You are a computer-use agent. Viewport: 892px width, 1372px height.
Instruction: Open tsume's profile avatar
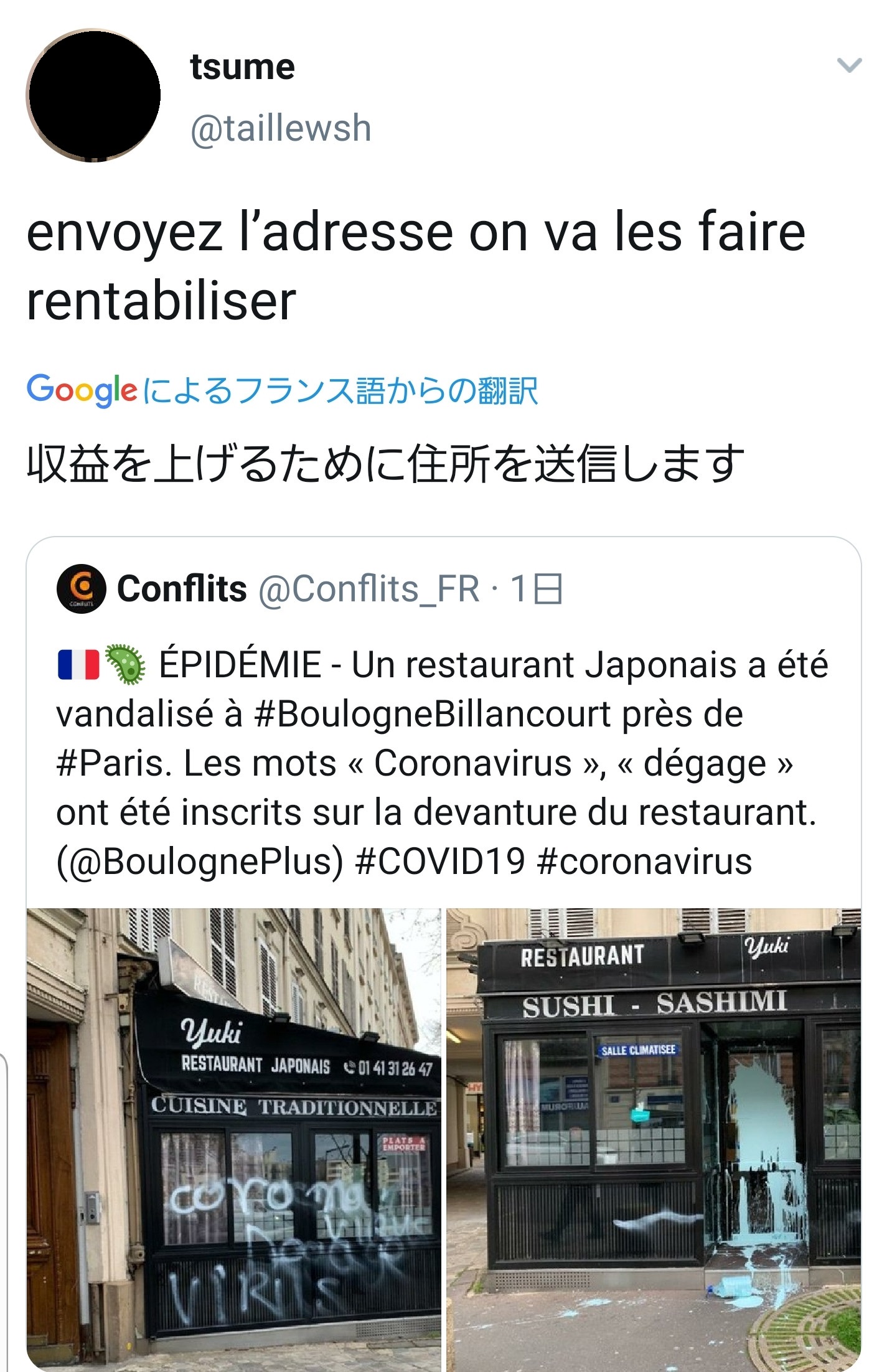93,95
